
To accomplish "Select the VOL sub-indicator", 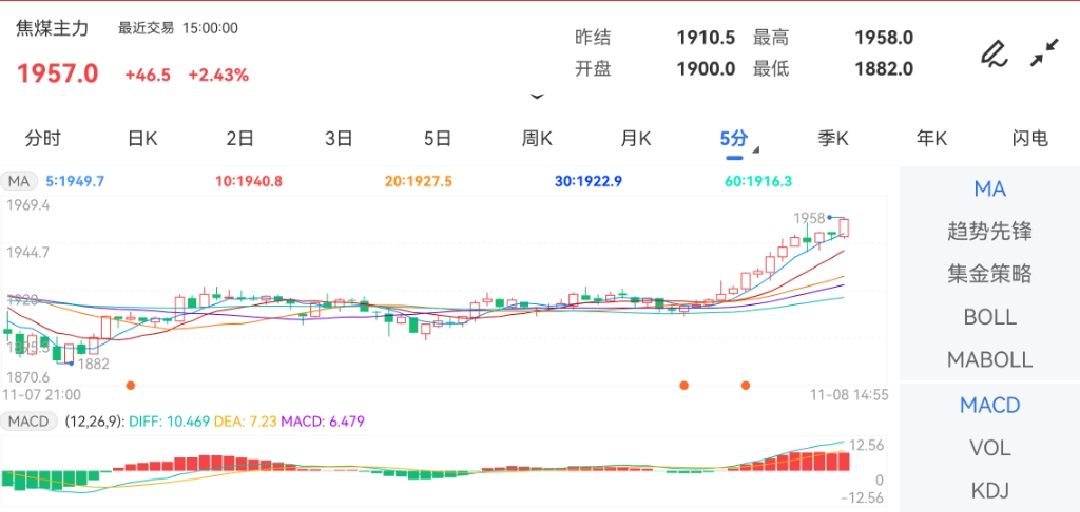I will (990, 448).
